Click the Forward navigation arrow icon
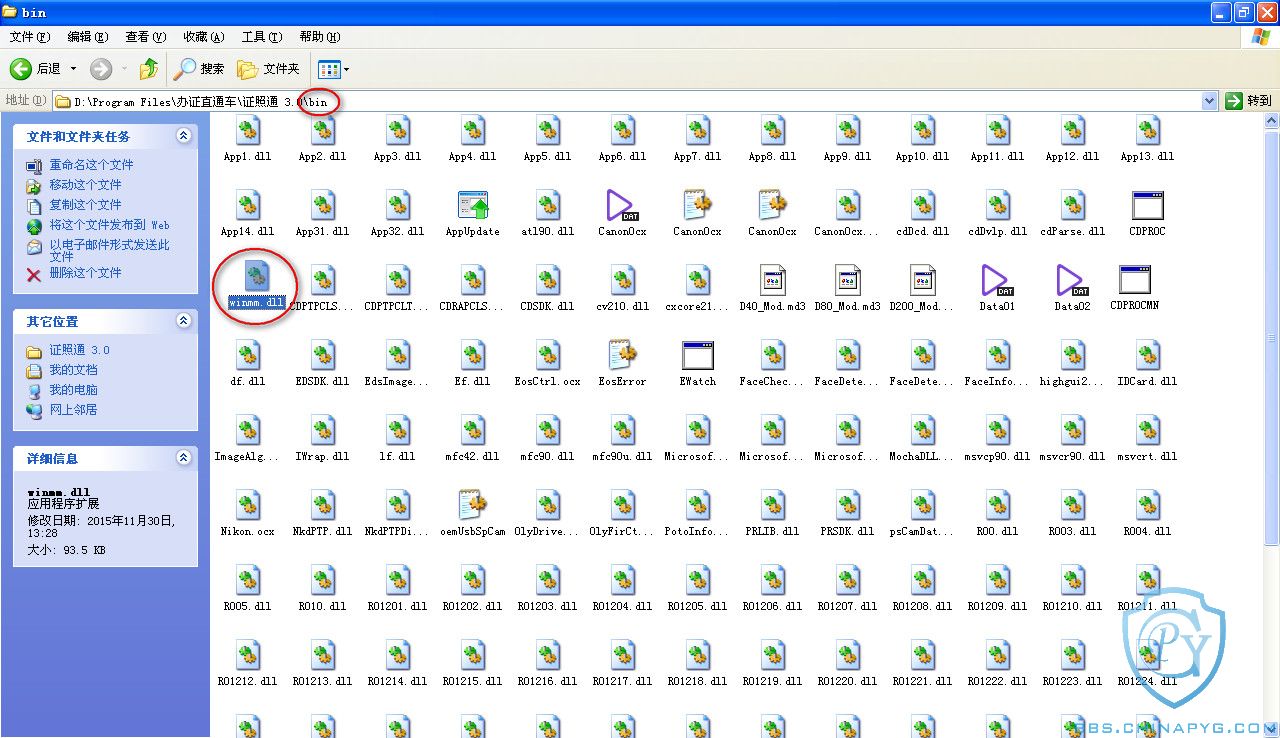 point(100,69)
